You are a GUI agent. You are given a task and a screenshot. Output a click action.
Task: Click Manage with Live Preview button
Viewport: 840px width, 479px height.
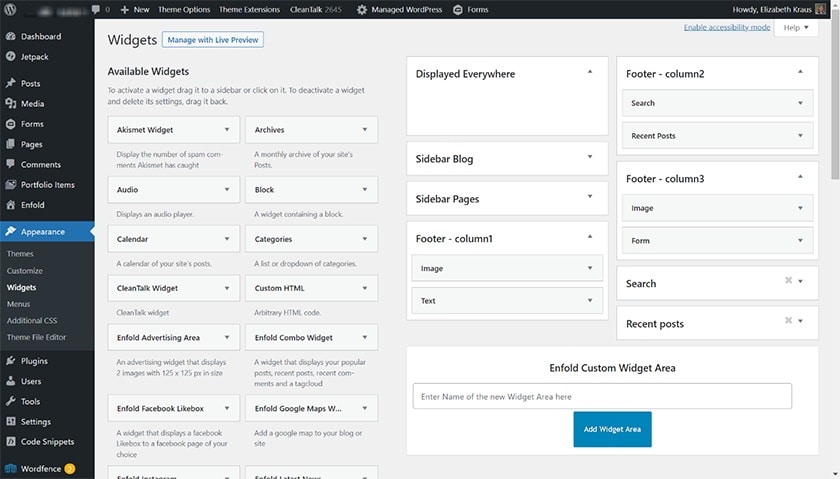tap(213, 40)
